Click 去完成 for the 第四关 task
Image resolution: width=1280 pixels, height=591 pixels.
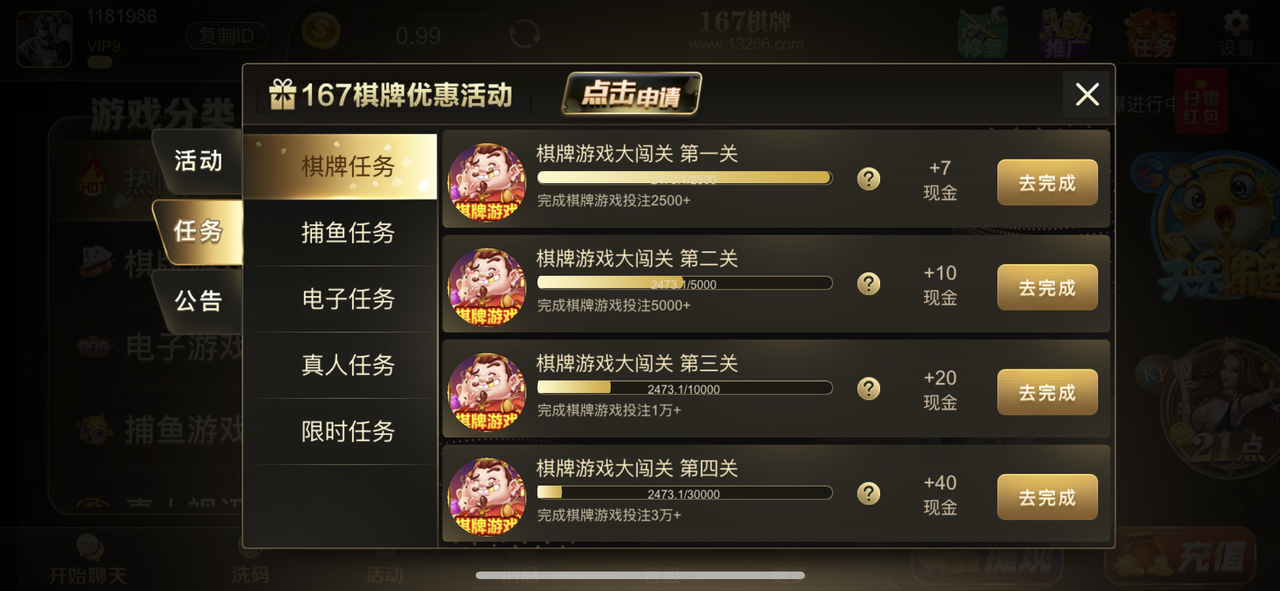tap(1047, 497)
